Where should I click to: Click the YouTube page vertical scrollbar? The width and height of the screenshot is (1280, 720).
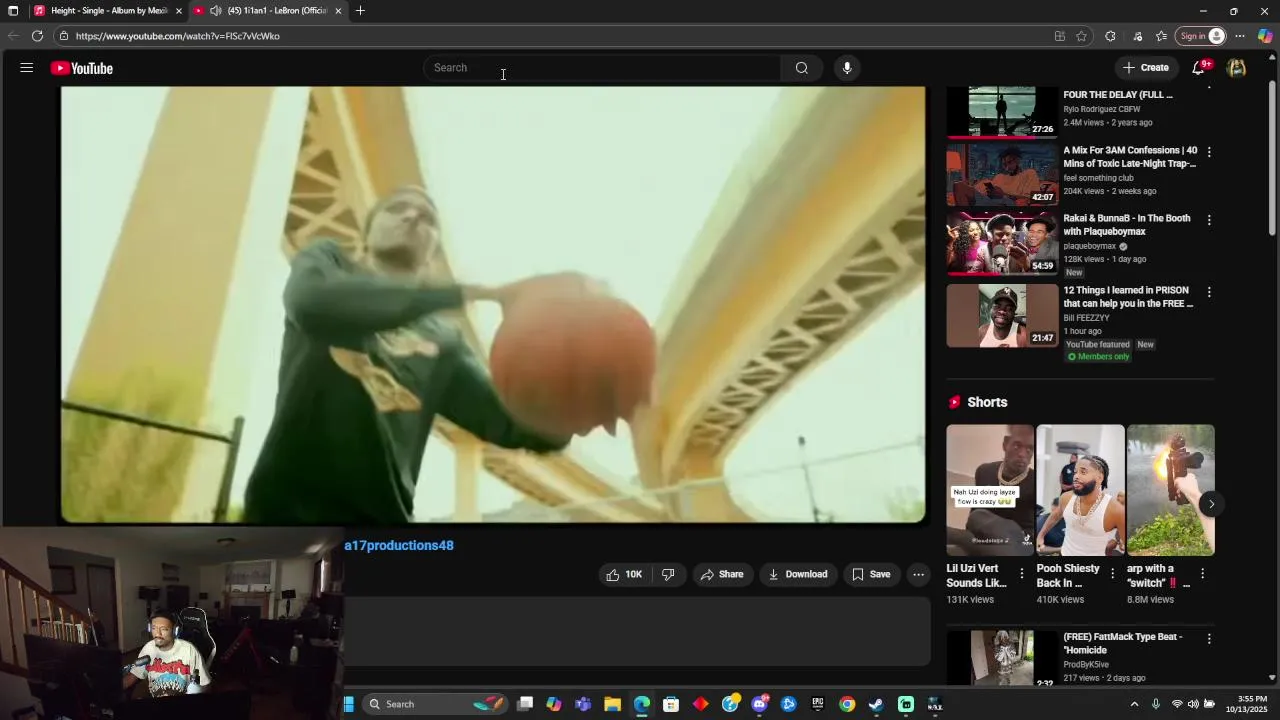(1272, 160)
